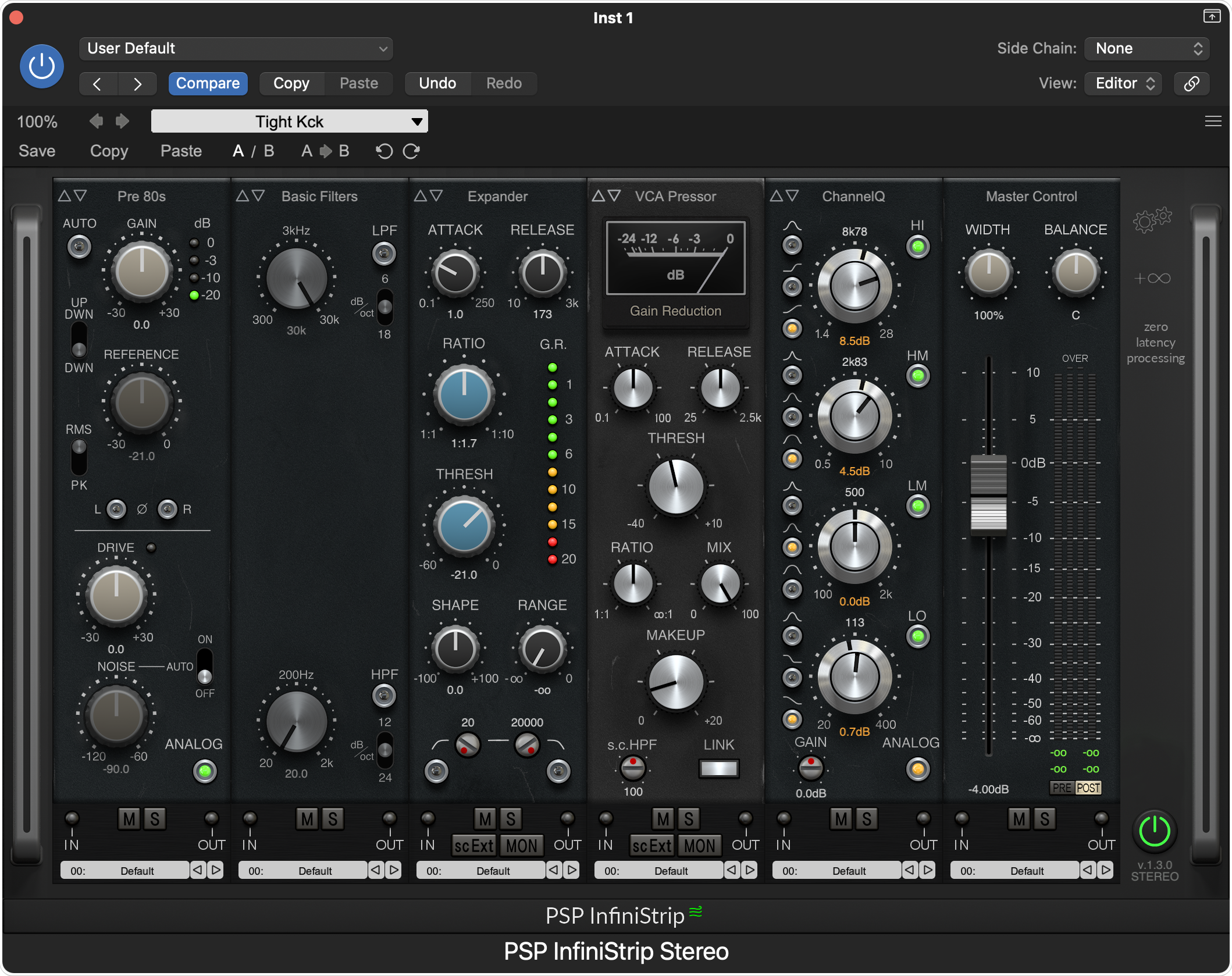Click the settings gears icon
This screenshot has width=1232, height=976.
1152,220
